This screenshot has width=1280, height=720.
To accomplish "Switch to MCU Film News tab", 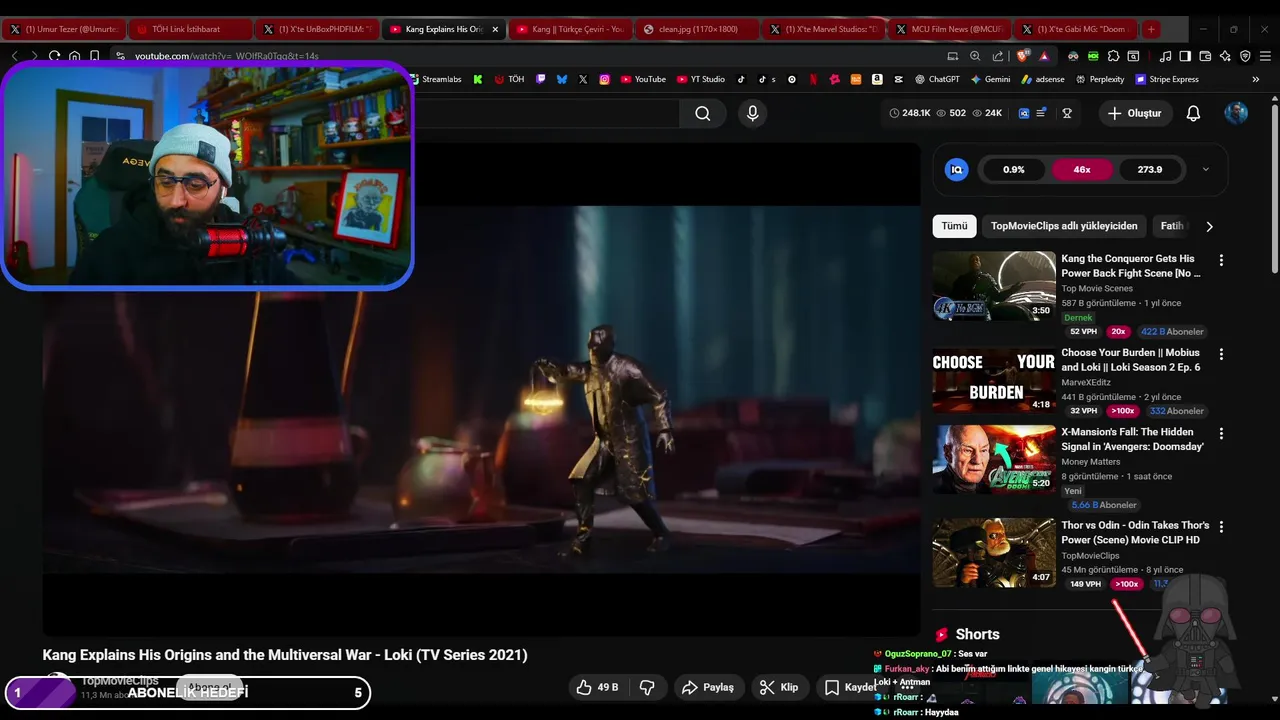I will coord(948,29).
